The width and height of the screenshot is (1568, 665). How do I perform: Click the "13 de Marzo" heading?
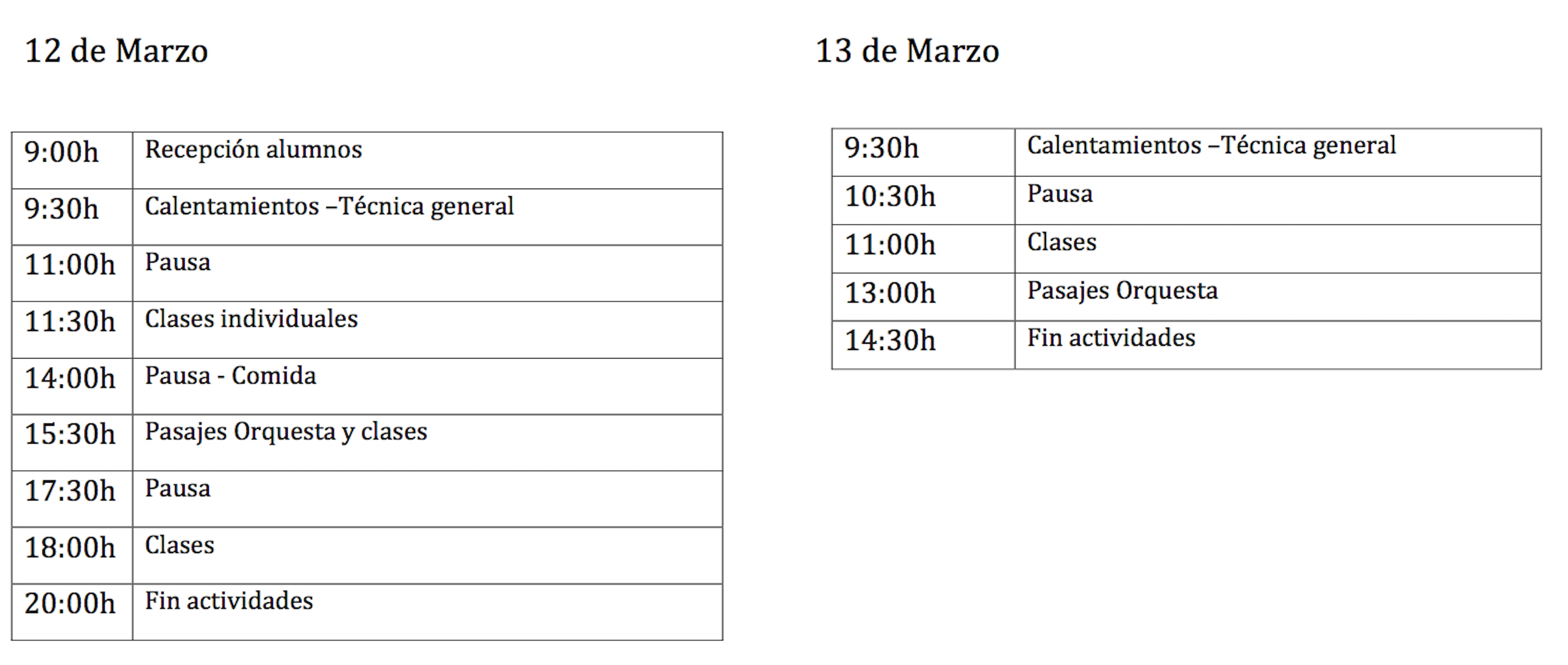pos(907,51)
